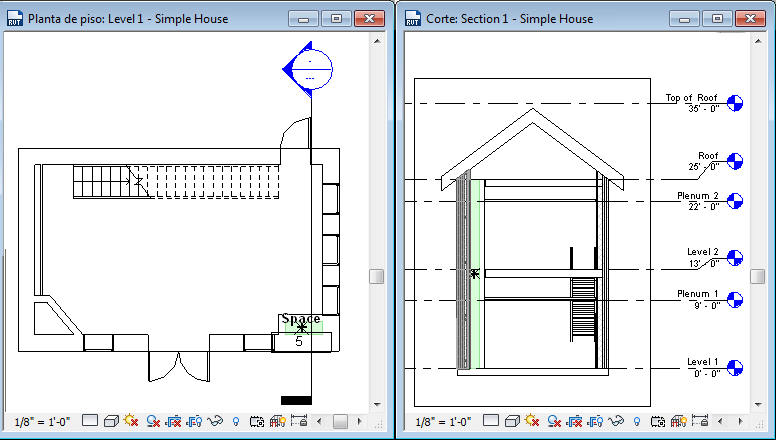
Task: Click the 'Level 1' level name in section
Action: point(703,362)
